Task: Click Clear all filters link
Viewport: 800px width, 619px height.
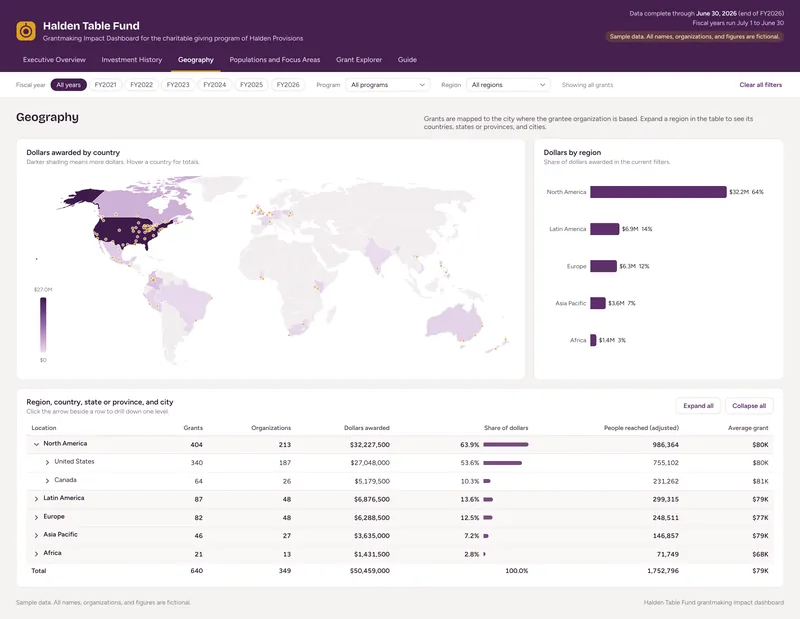Action: tap(761, 85)
